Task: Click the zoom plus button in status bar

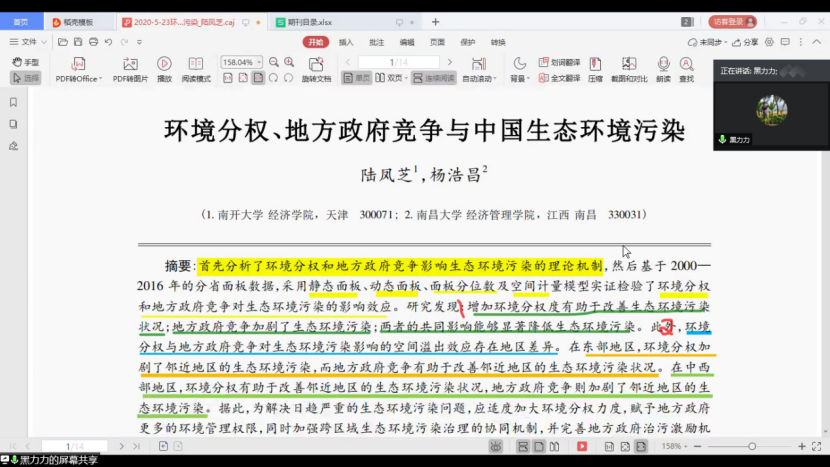Action: 802,447
